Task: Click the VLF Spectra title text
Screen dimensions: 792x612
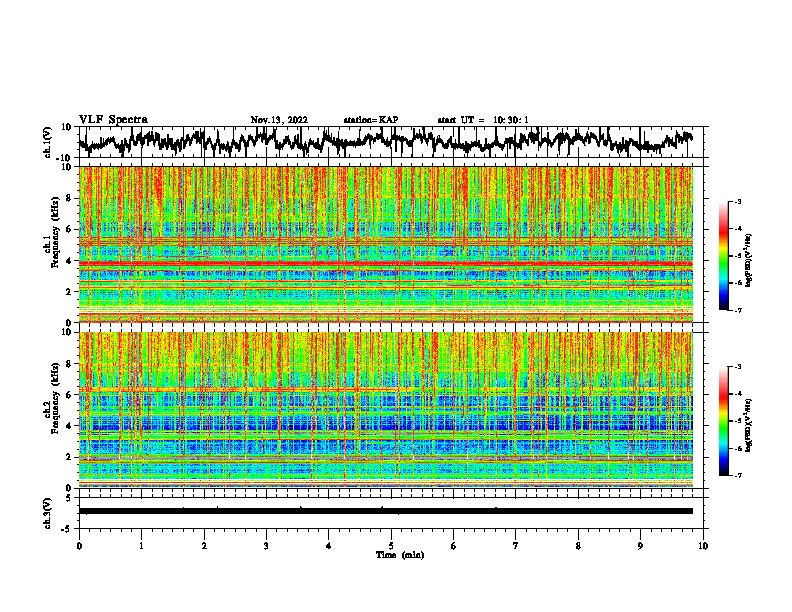Action: coord(113,120)
